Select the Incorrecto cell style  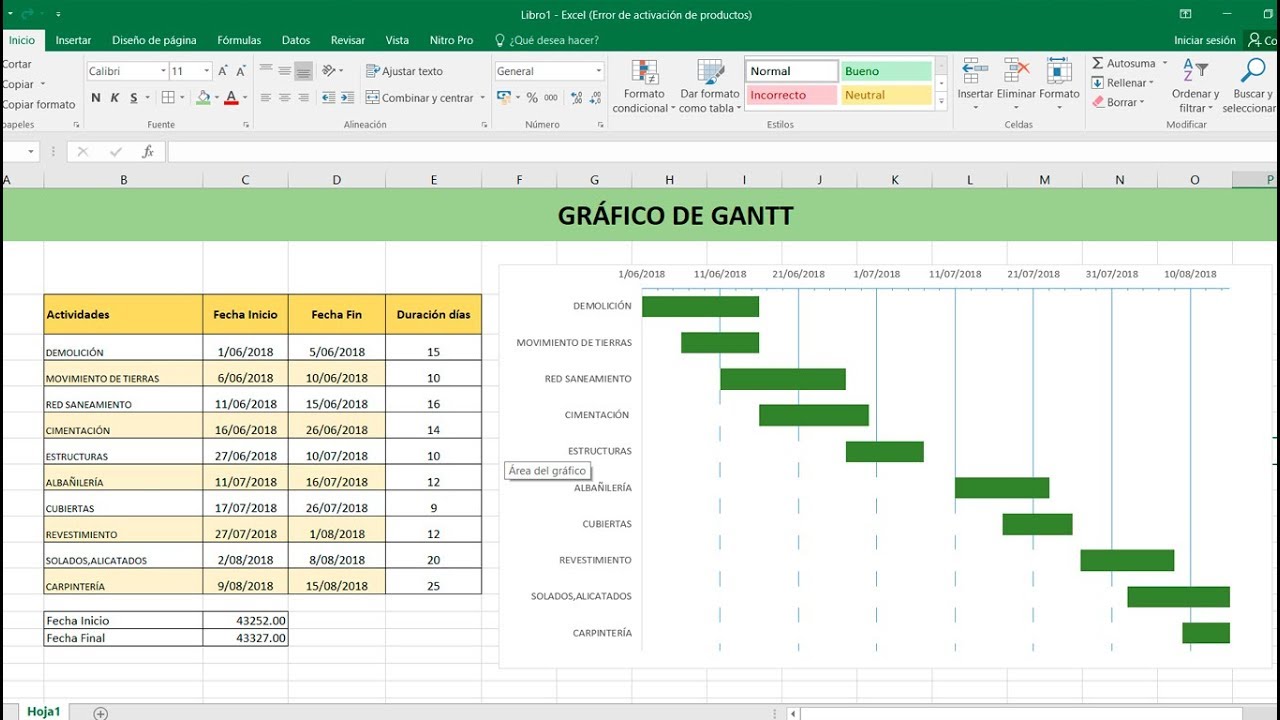(792, 95)
